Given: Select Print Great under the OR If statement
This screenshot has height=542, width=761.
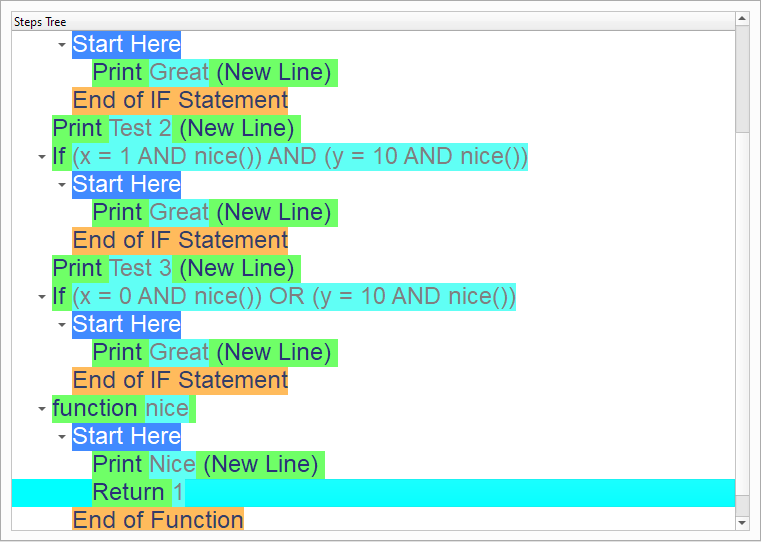Looking at the screenshot, I should point(214,352).
